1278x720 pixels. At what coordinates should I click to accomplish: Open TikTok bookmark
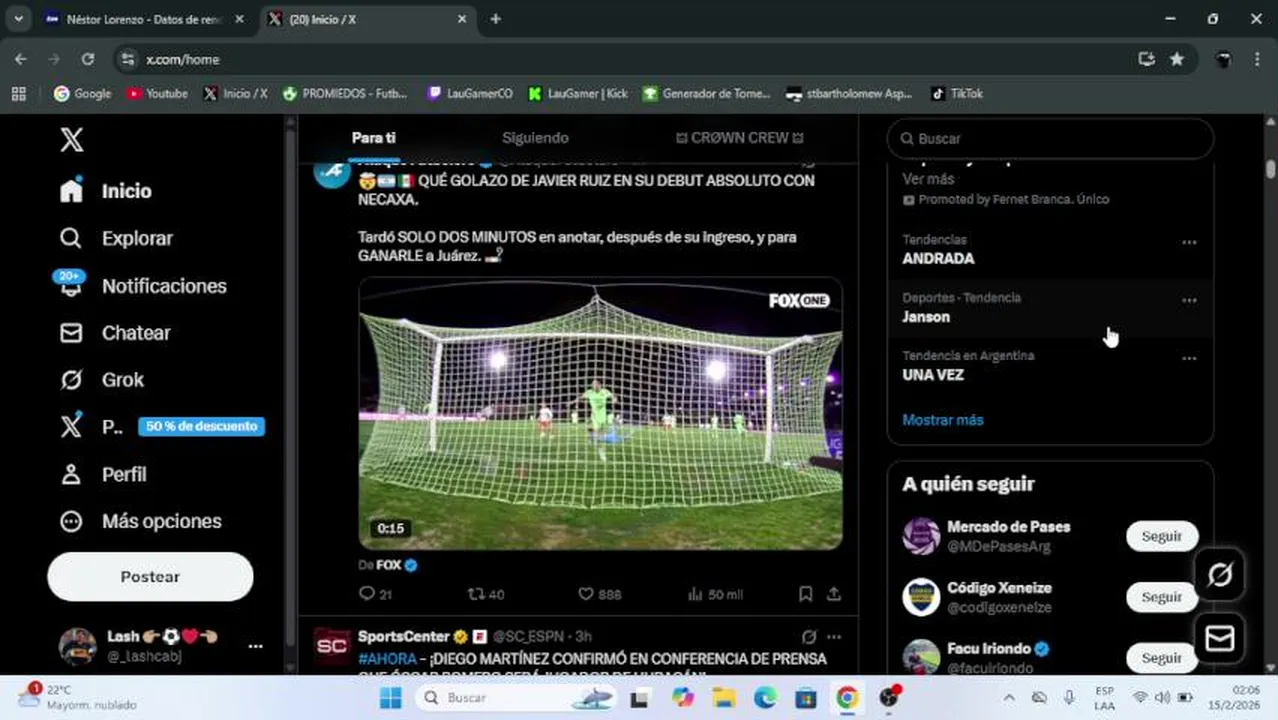pyautogui.click(x=957, y=93)
